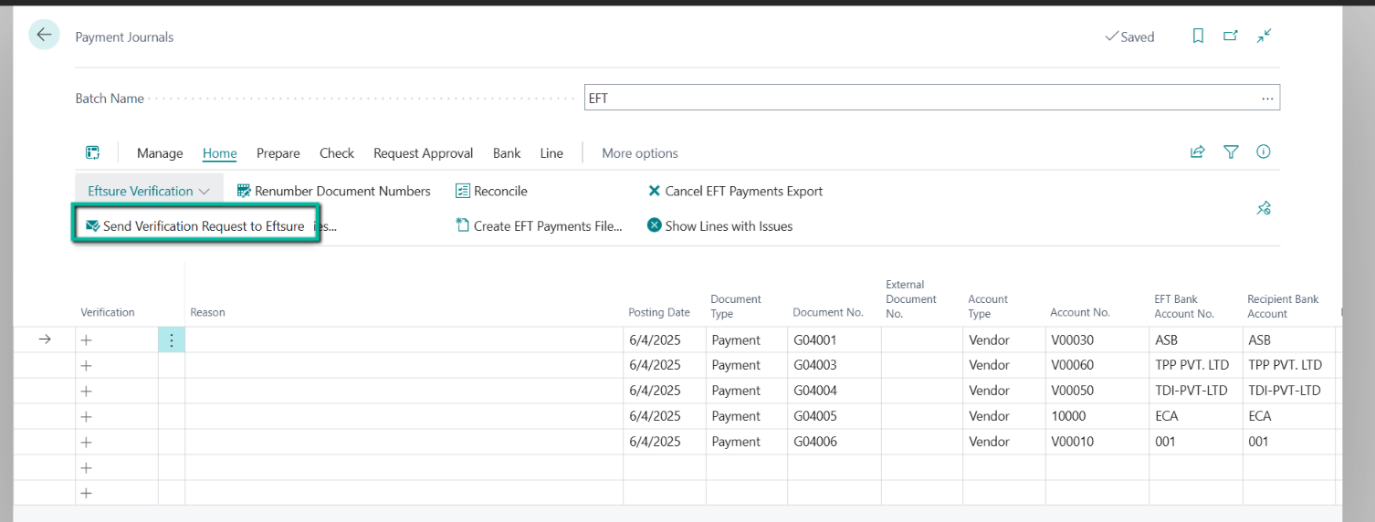
Task: Open page in new window icon
Action: pos(1231,36)
